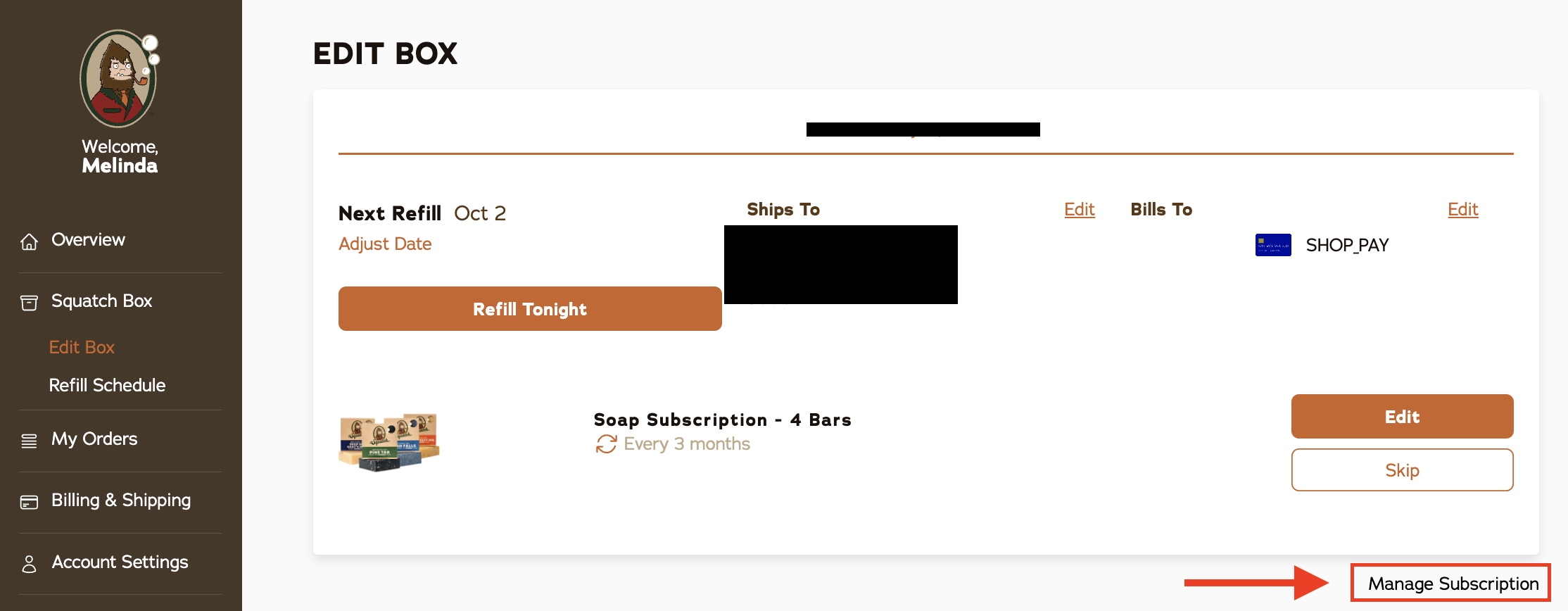The height and width of the screenshot is (611, 1568).
Task: Click the Sasquatch logo avatar
Action: (120, 78)
